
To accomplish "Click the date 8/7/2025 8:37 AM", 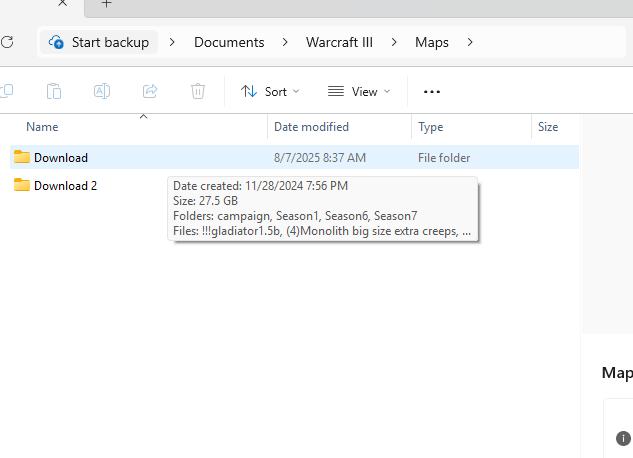I will point(320,157).
